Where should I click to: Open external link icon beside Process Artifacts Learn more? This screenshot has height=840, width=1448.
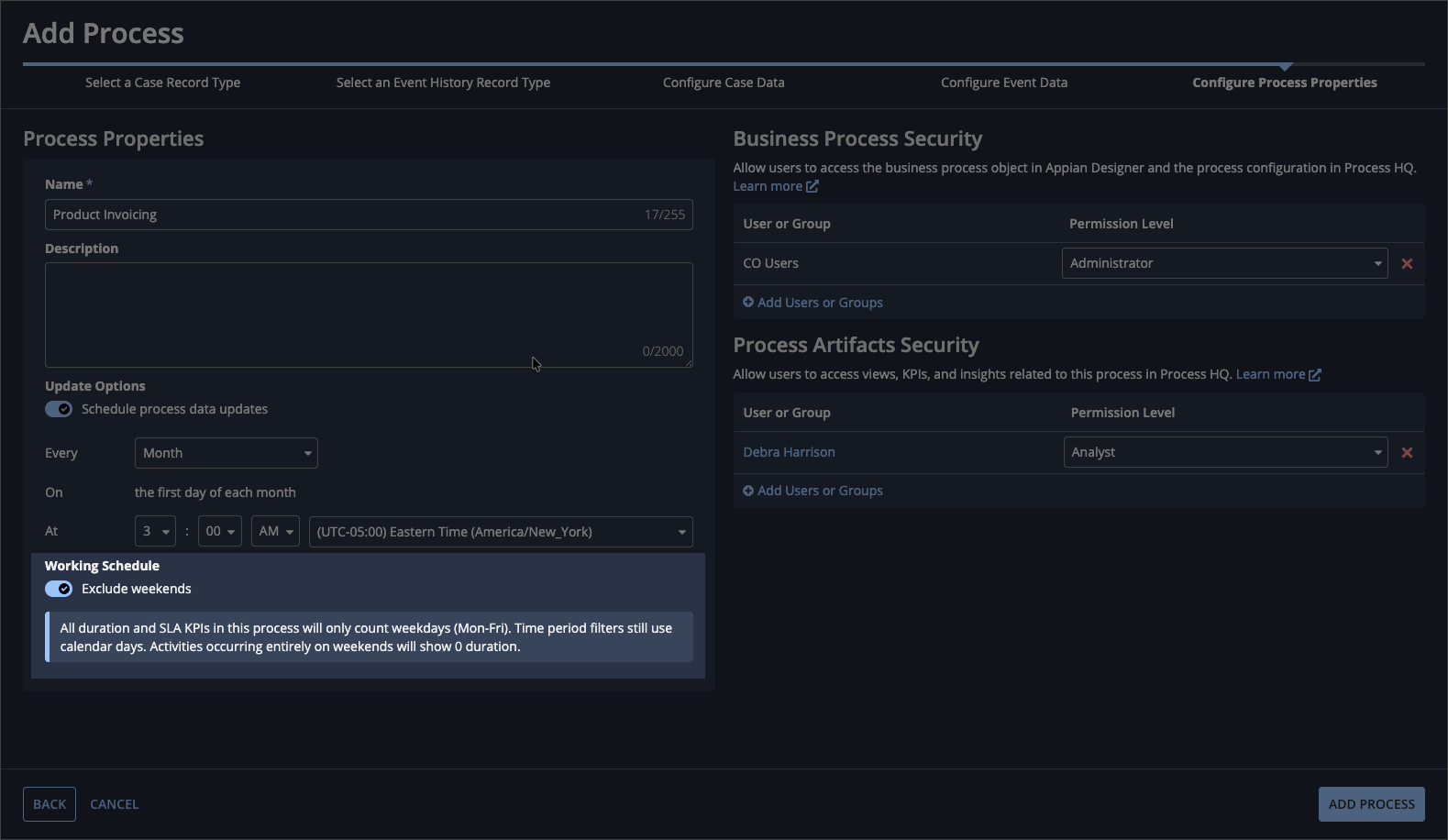(1315, 374)
